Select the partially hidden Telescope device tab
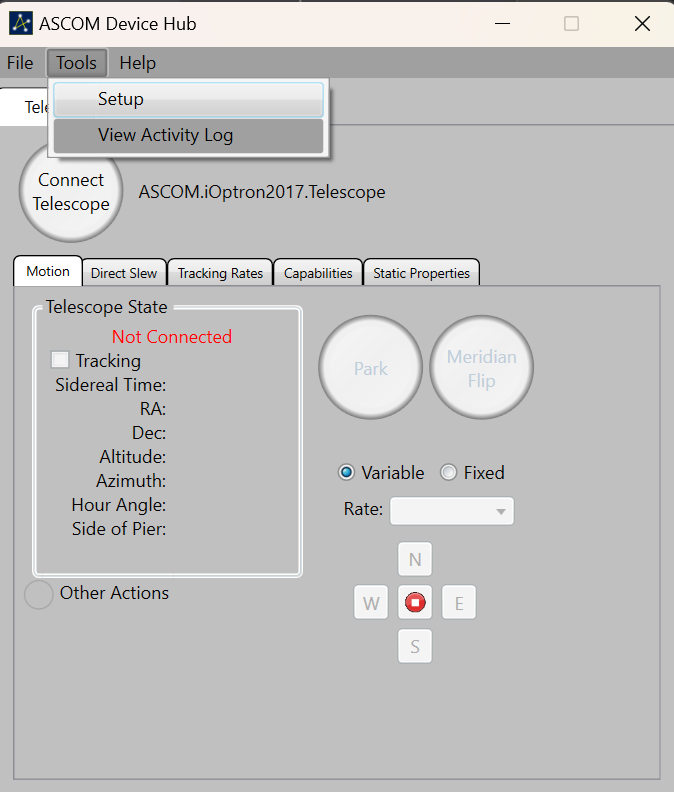The image size is (674, 792). [x=25, y=107]
